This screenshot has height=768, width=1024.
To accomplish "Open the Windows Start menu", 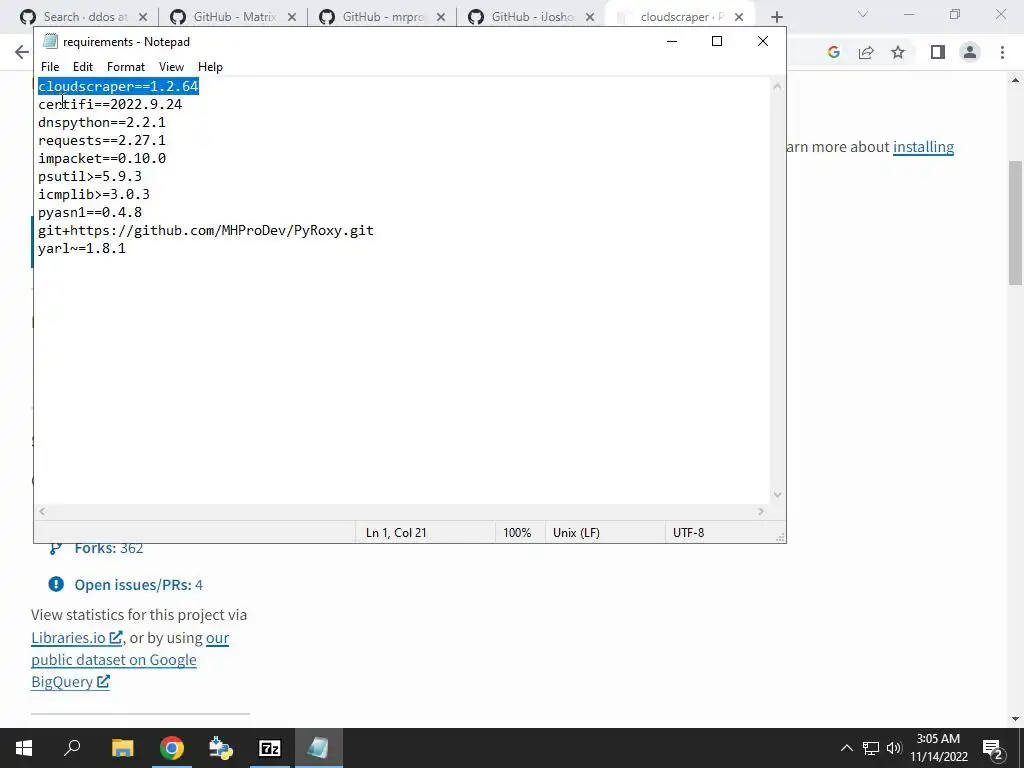I will pos(24,748).
